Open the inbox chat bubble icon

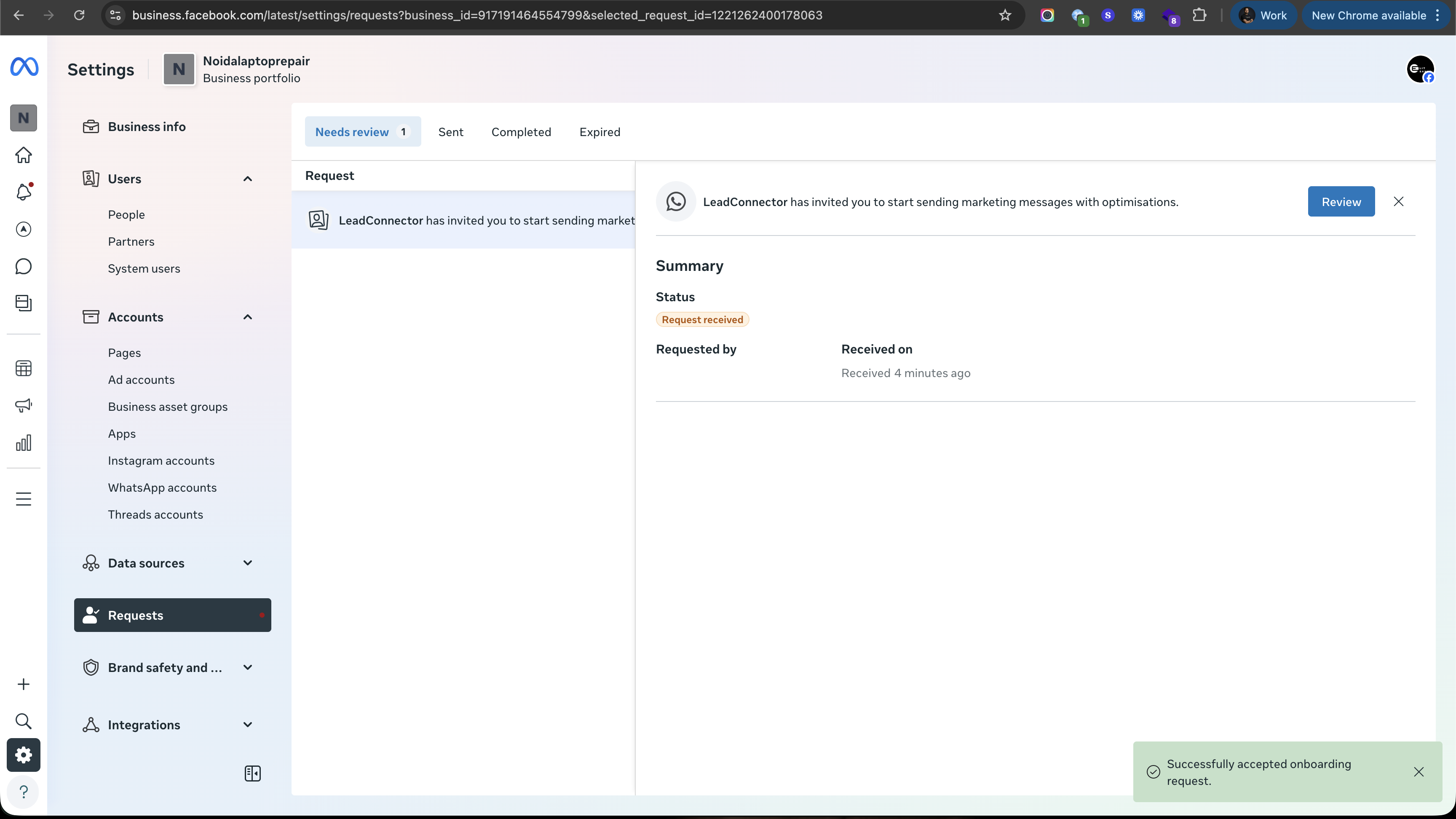coord(23,266)
